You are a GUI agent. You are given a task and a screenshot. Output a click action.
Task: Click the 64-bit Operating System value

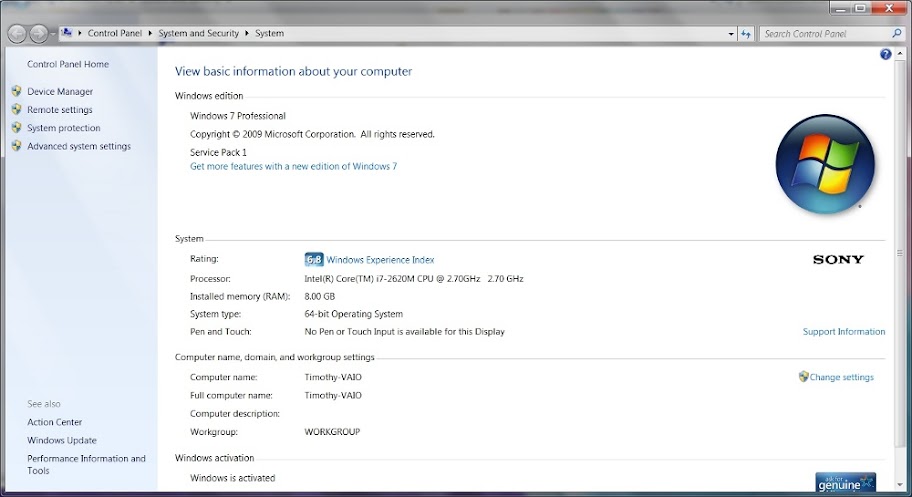coord(354,314)
